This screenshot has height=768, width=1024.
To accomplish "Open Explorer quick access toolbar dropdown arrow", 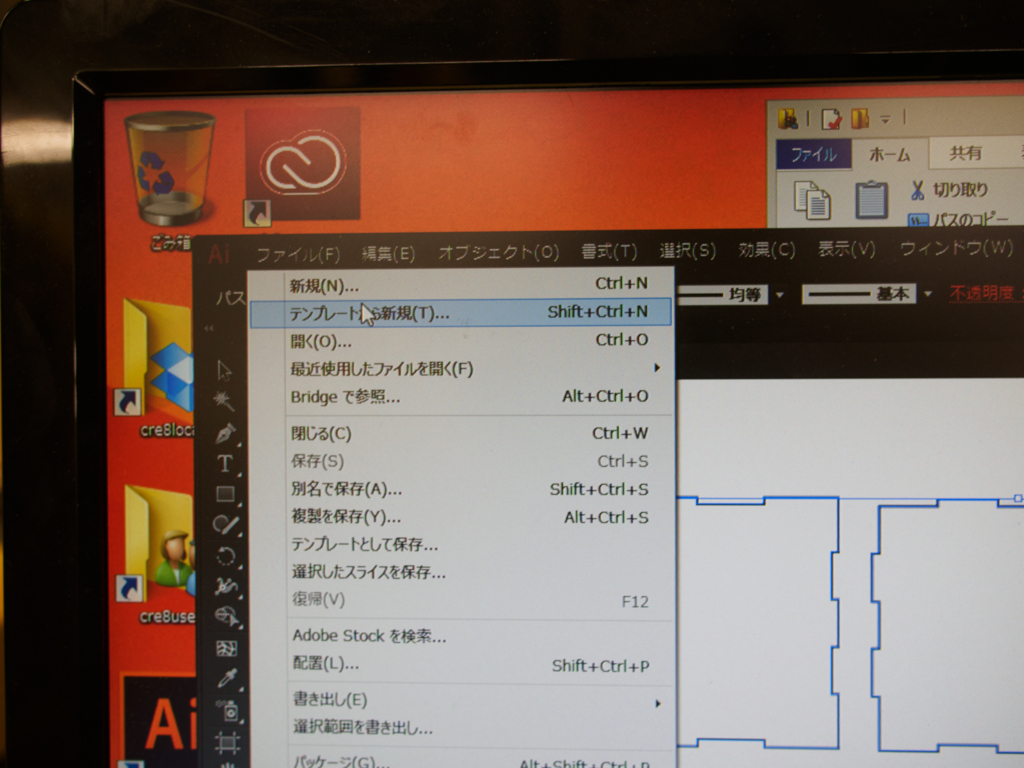I will [x=886, y=120].
